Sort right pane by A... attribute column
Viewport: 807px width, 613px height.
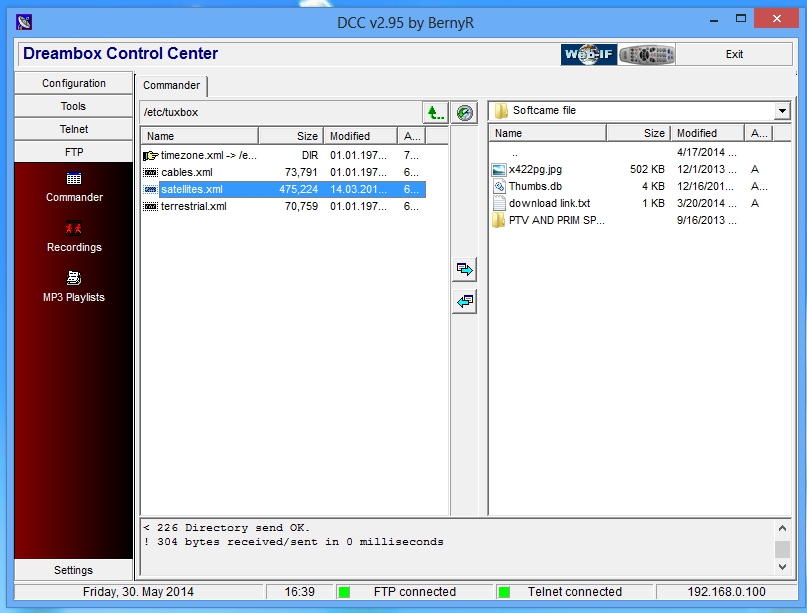point(759,133)
